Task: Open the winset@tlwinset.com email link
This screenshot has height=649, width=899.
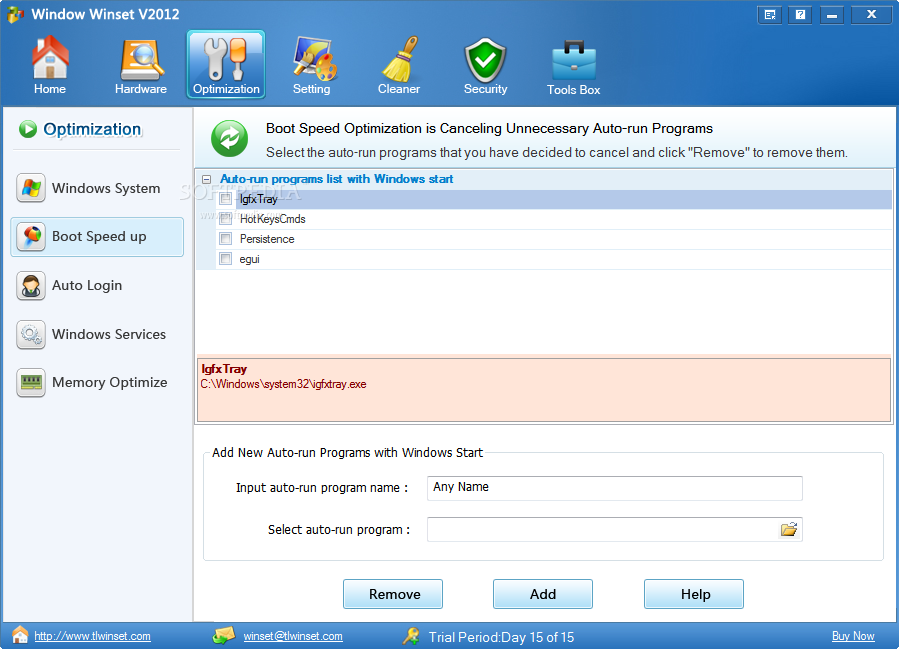Action: point(293,636)
